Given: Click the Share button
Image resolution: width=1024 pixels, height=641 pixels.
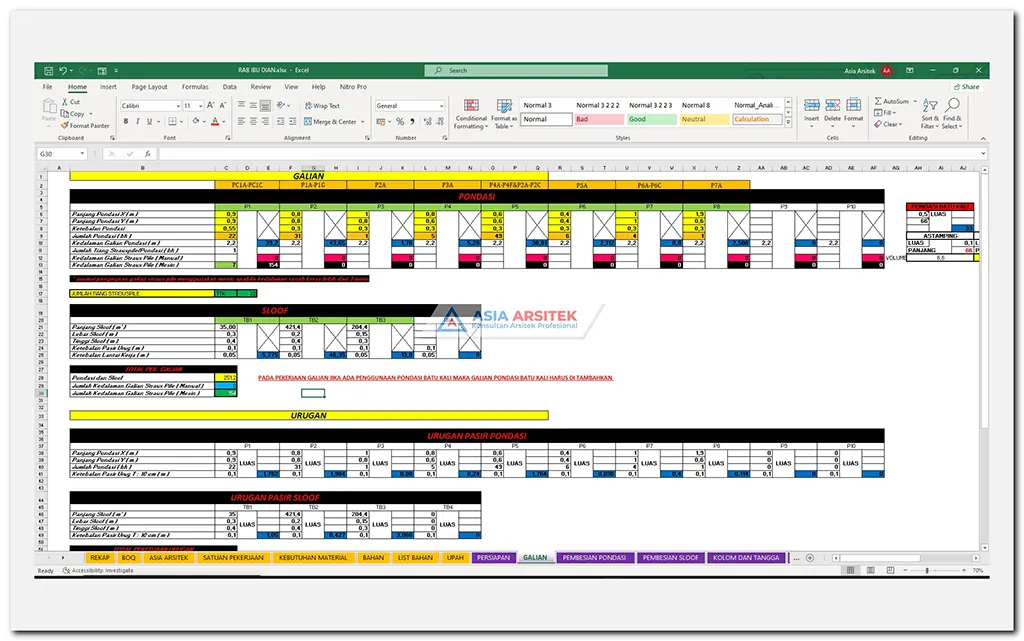Looking at the screenshot, I should 967,87.
